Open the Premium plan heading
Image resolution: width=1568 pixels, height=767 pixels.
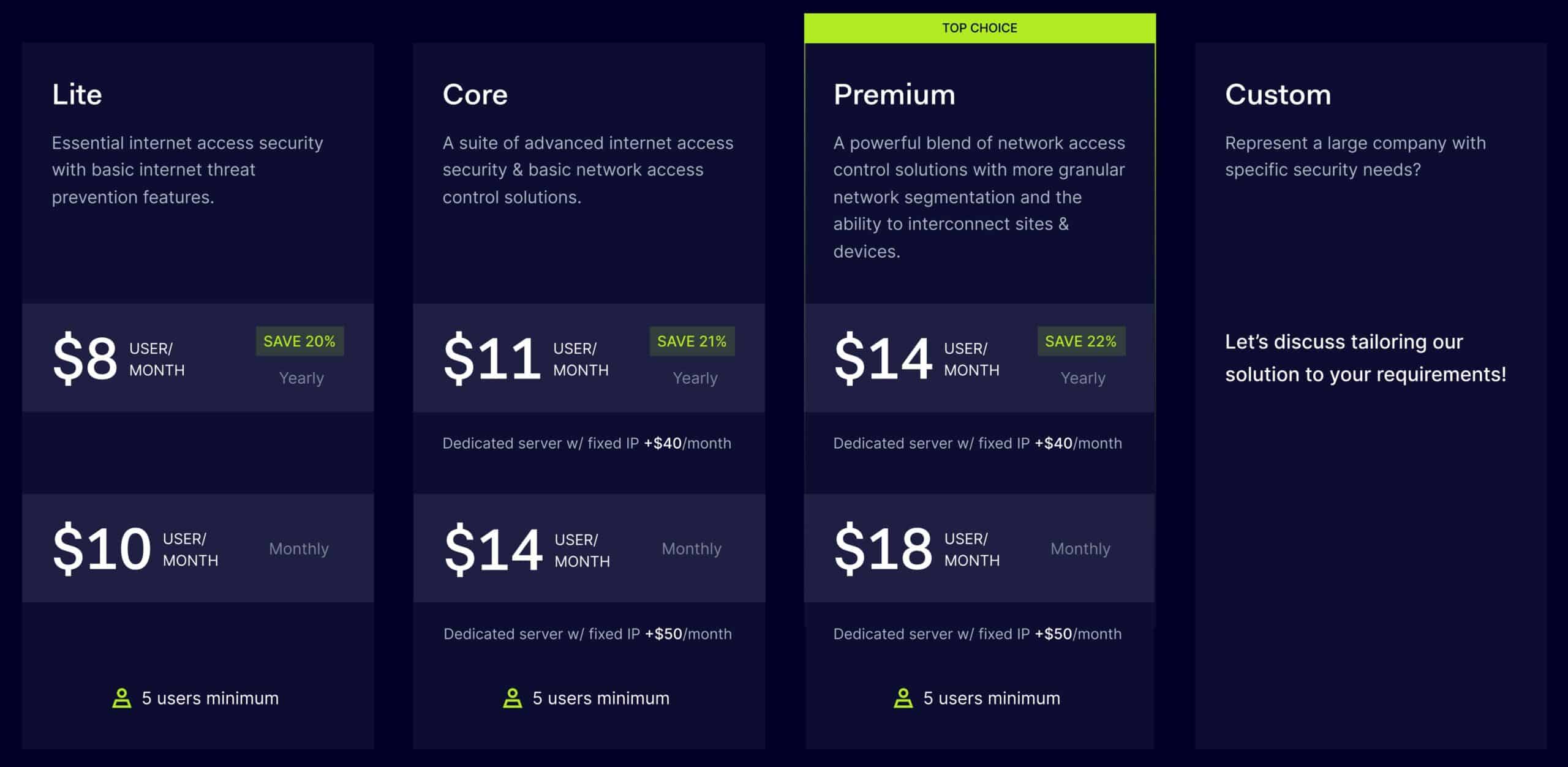[894, 95]
